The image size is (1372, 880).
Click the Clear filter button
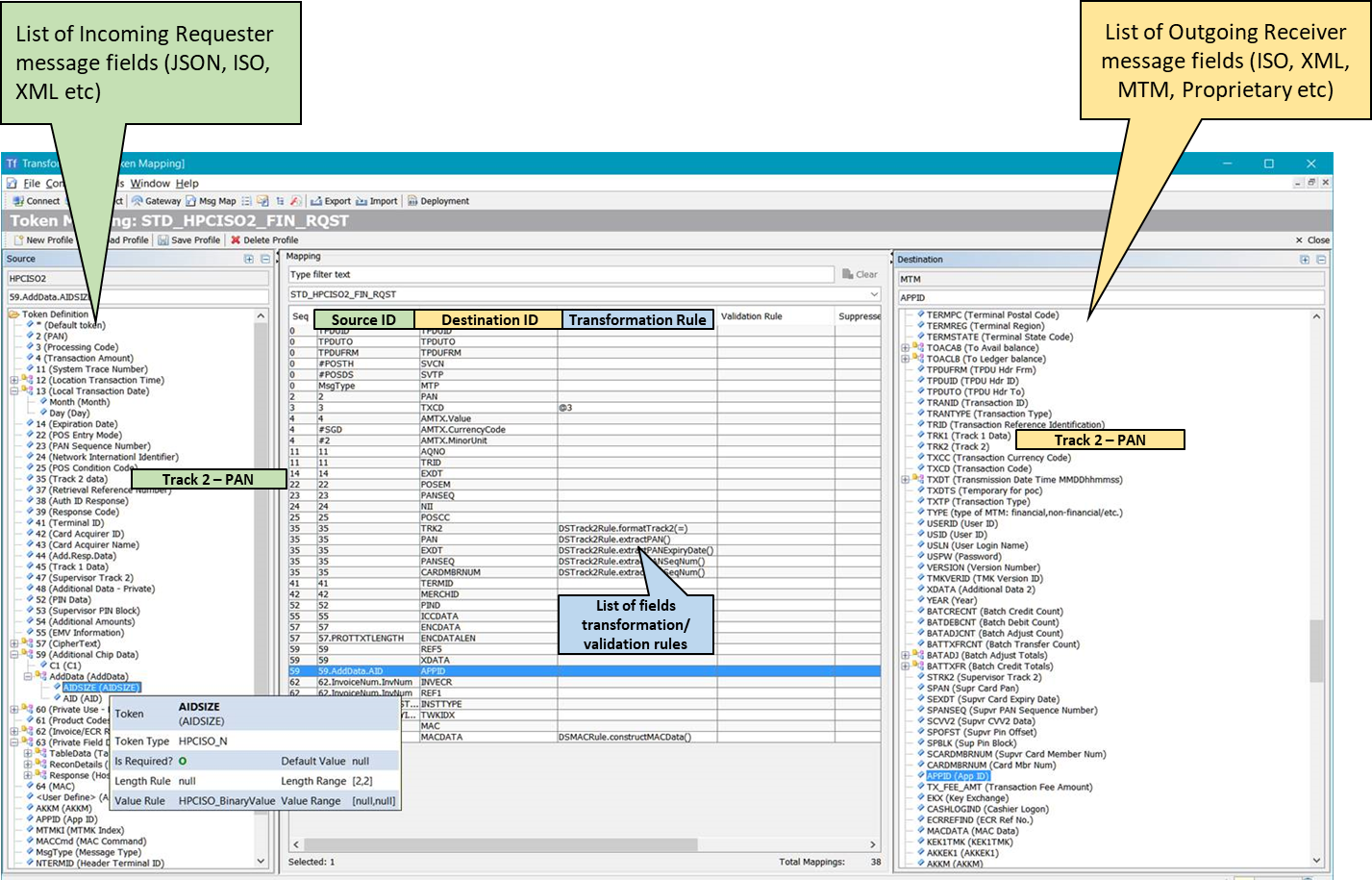coord(860,274)
